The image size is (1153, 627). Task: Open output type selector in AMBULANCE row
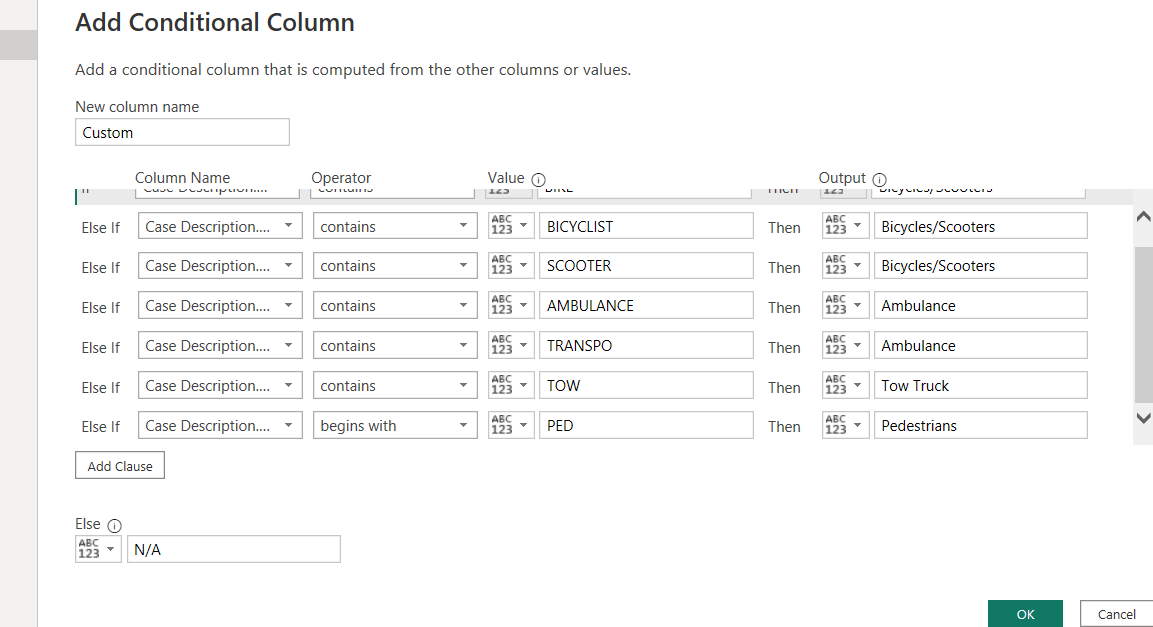pos(845,305)
